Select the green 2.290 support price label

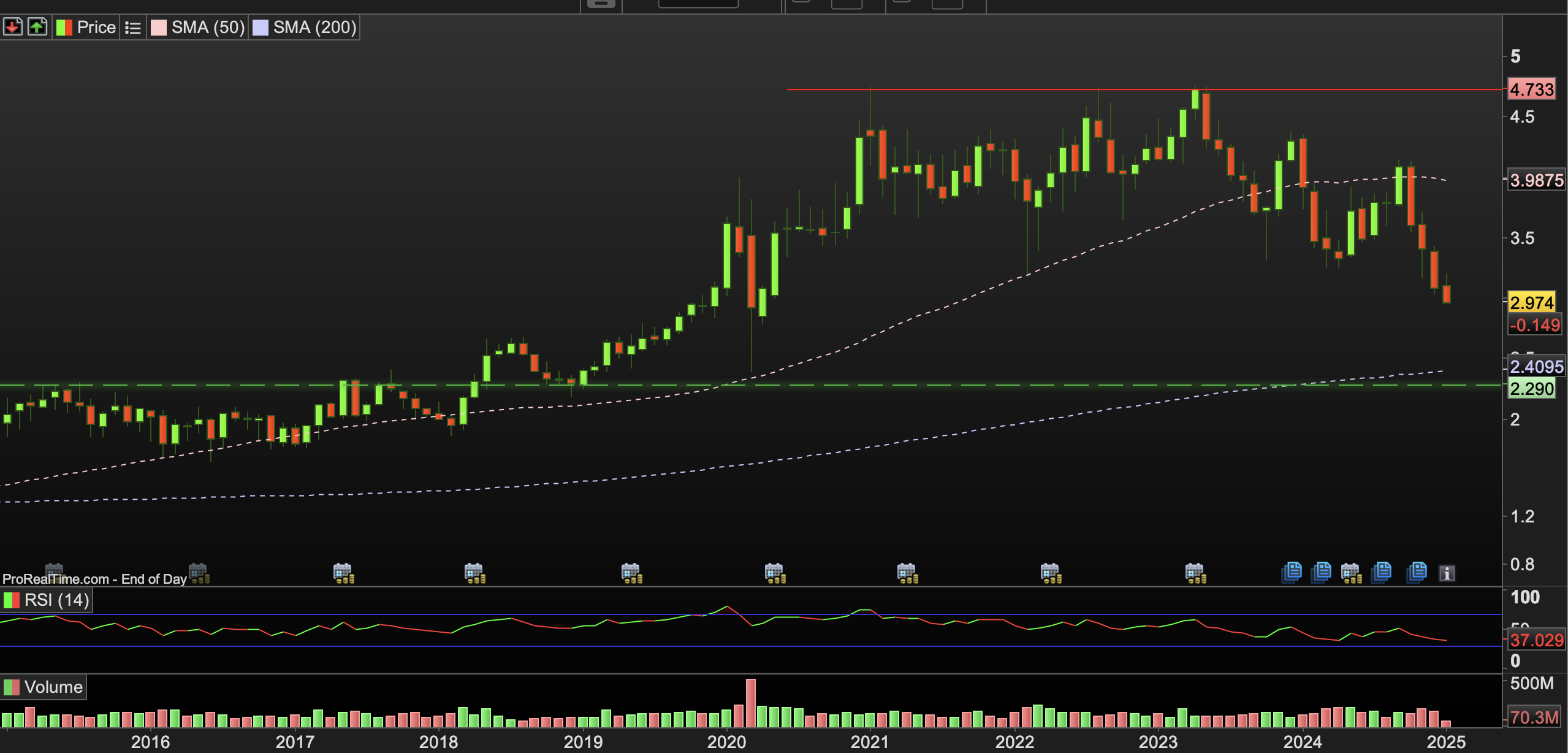(1531, 389)
